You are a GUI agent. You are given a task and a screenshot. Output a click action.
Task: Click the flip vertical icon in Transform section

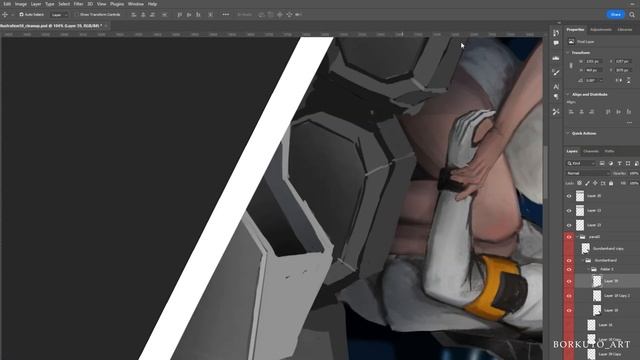pos(629,80)
